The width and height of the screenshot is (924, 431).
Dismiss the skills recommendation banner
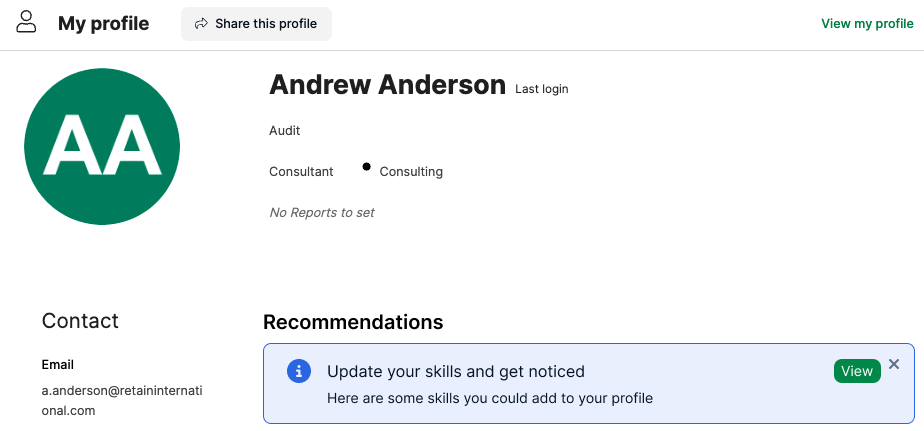(x=894, y=364)
